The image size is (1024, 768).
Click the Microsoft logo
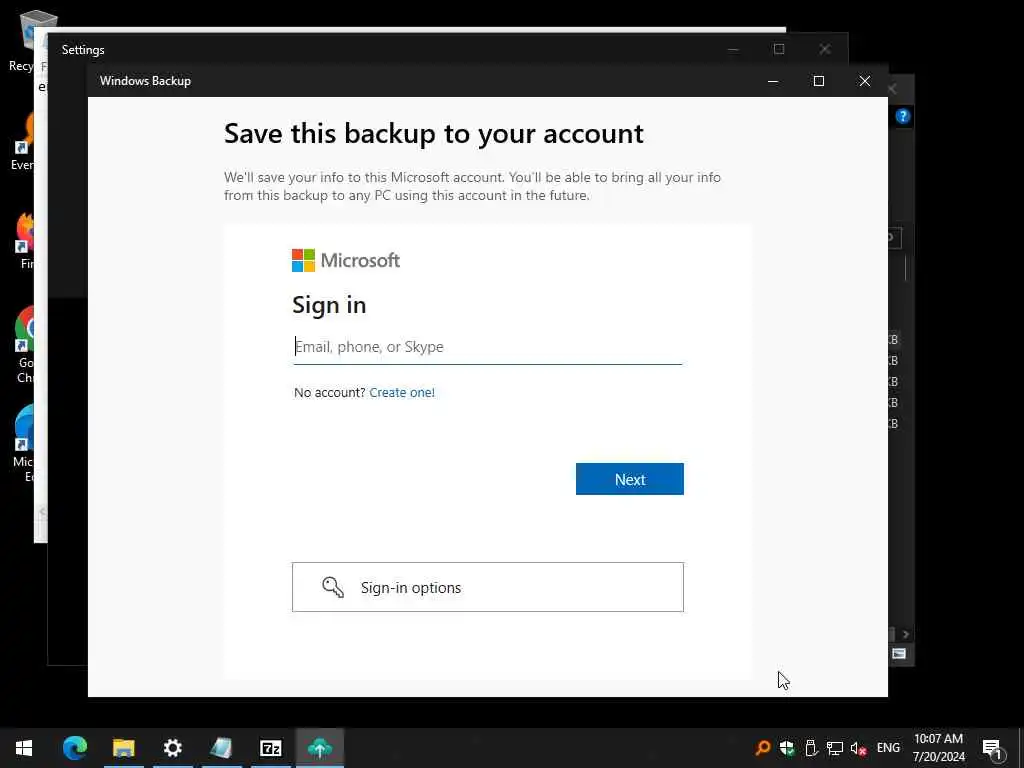(345, 261)
